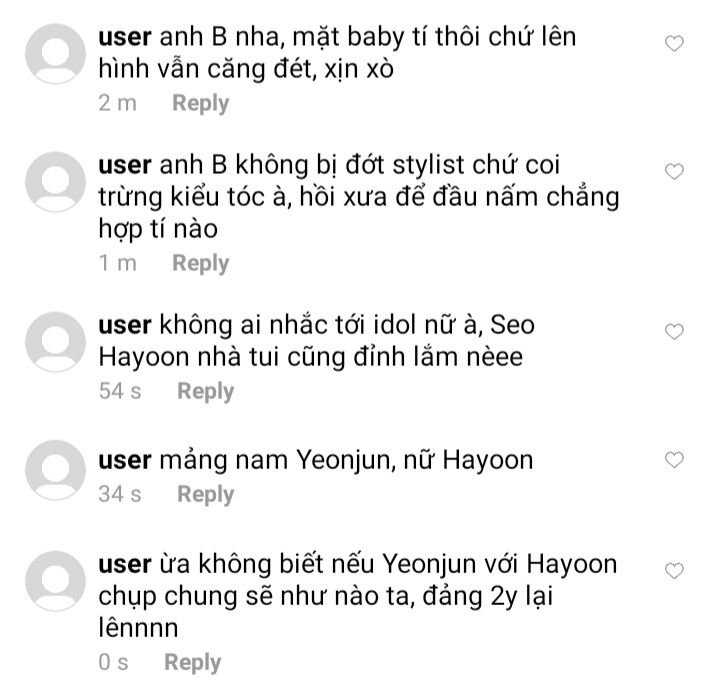The height and width of the screenshot is (683, 720).
Task: Open avatar of the 'idol nữ' commenter
Action: coord(56,342)
